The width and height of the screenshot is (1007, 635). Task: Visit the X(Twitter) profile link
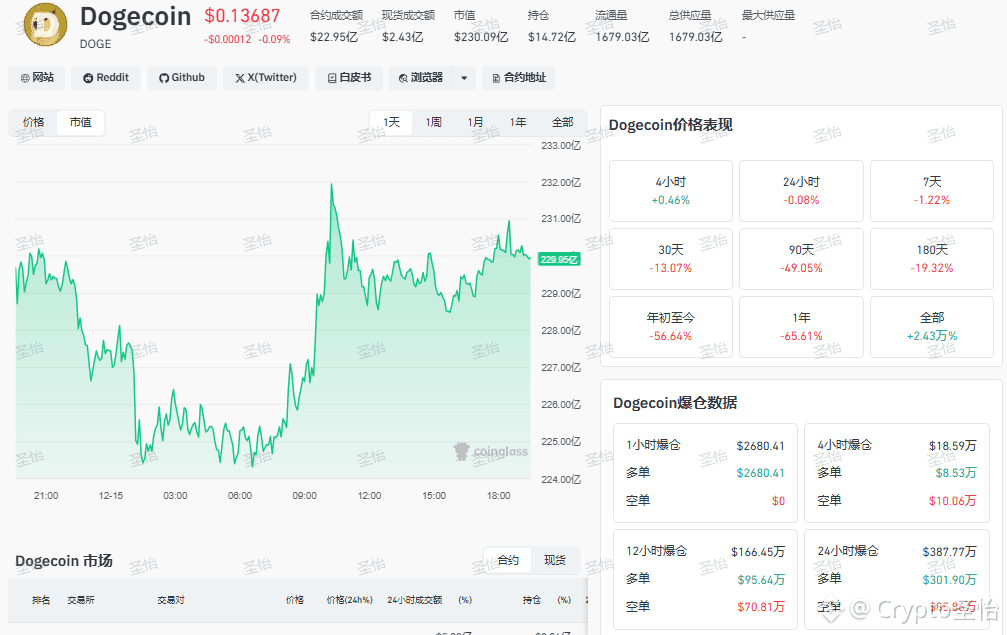[x=265, y=78]
